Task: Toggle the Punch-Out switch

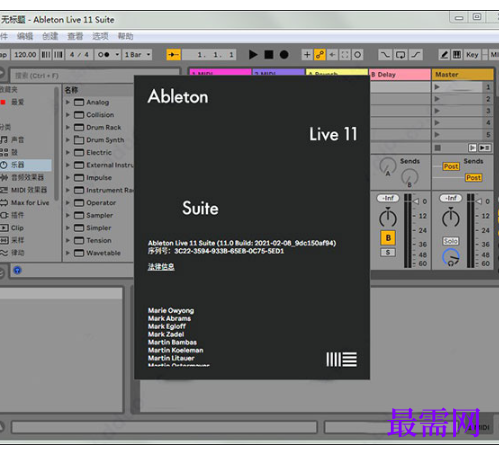Action: click(416, 55)
